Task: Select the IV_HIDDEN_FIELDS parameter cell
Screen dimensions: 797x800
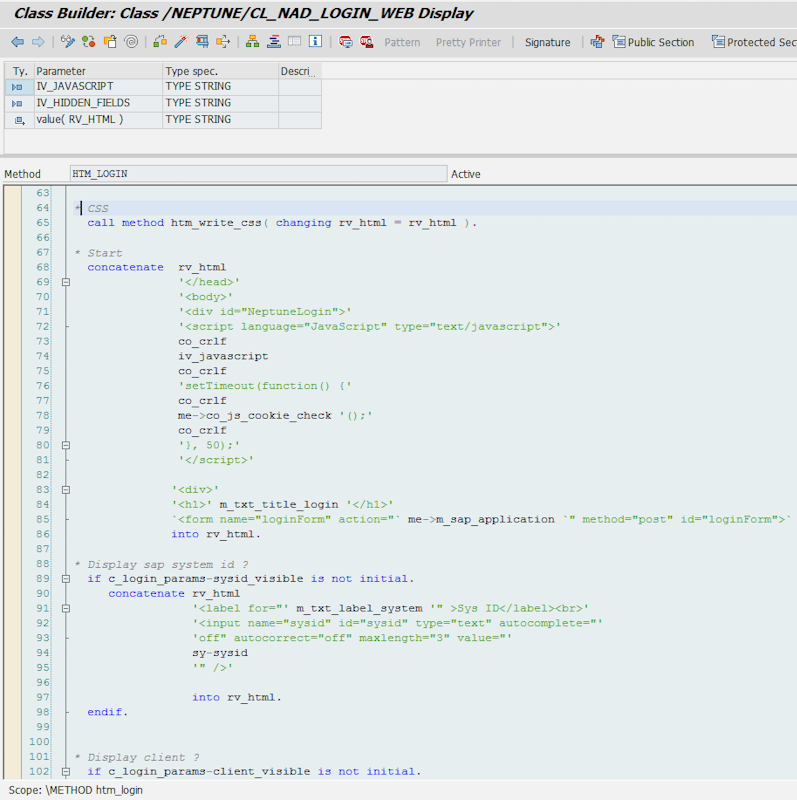Action: pos(98,103)
